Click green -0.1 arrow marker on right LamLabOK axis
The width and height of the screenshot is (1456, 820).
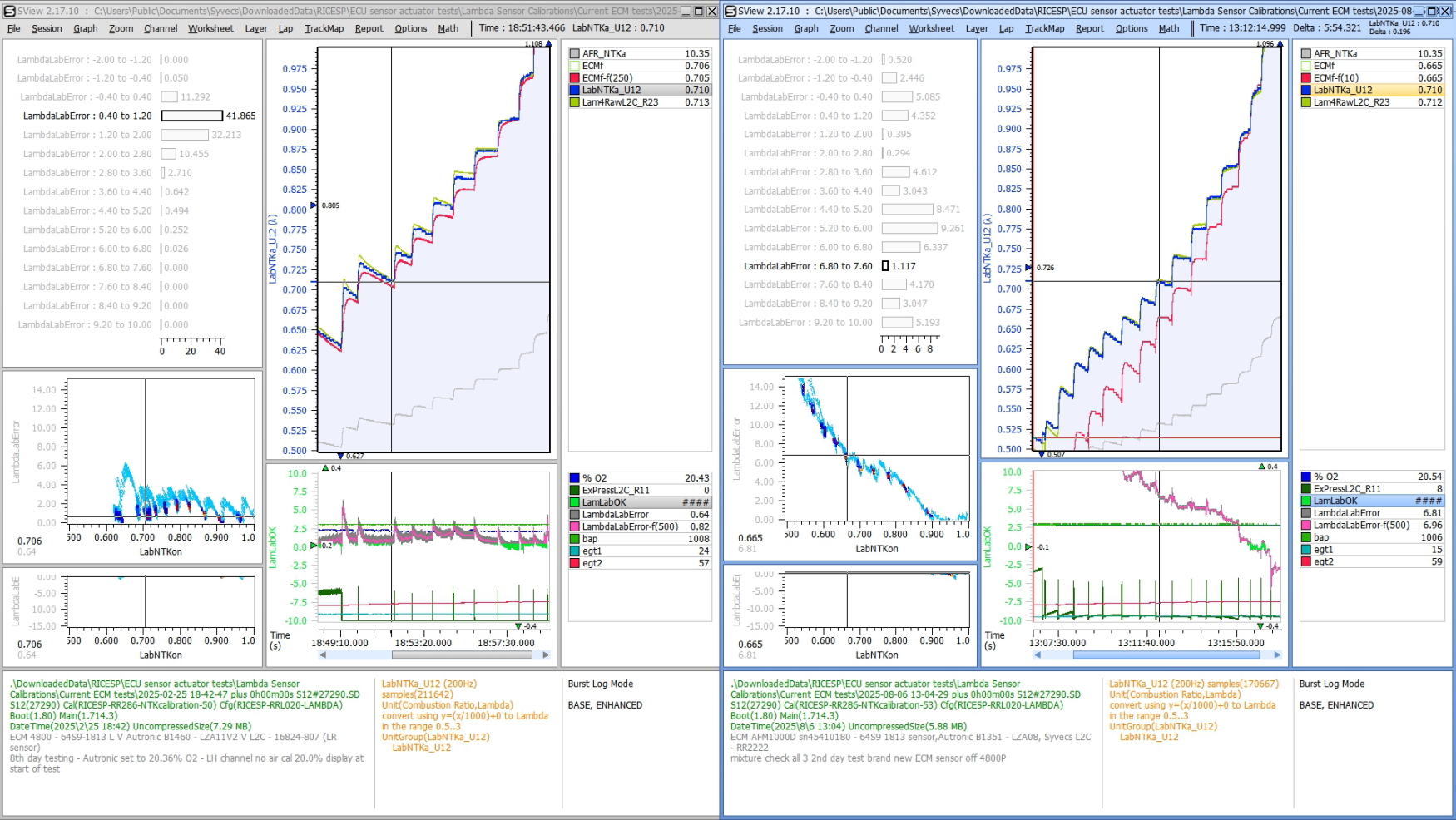[1029, 546]
